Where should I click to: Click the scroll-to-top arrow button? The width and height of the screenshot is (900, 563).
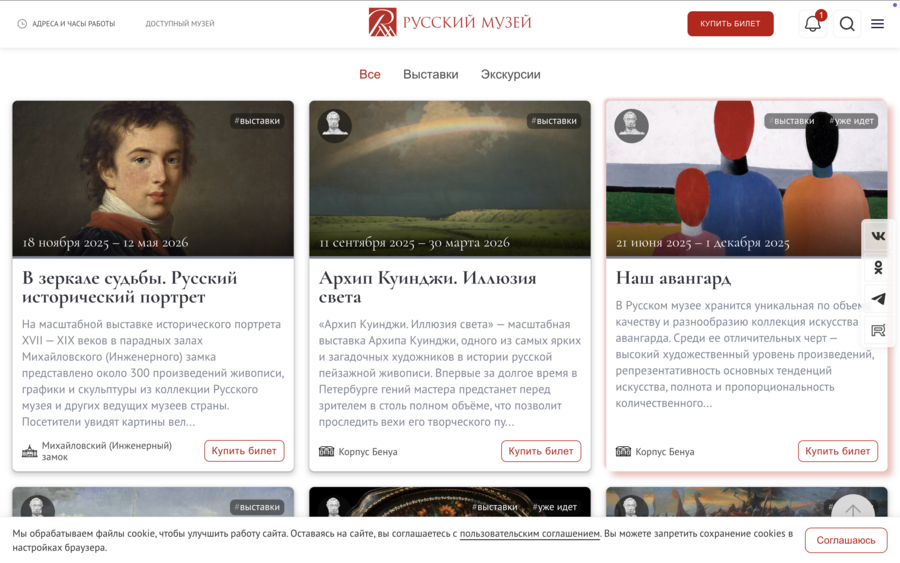[853, 508]
